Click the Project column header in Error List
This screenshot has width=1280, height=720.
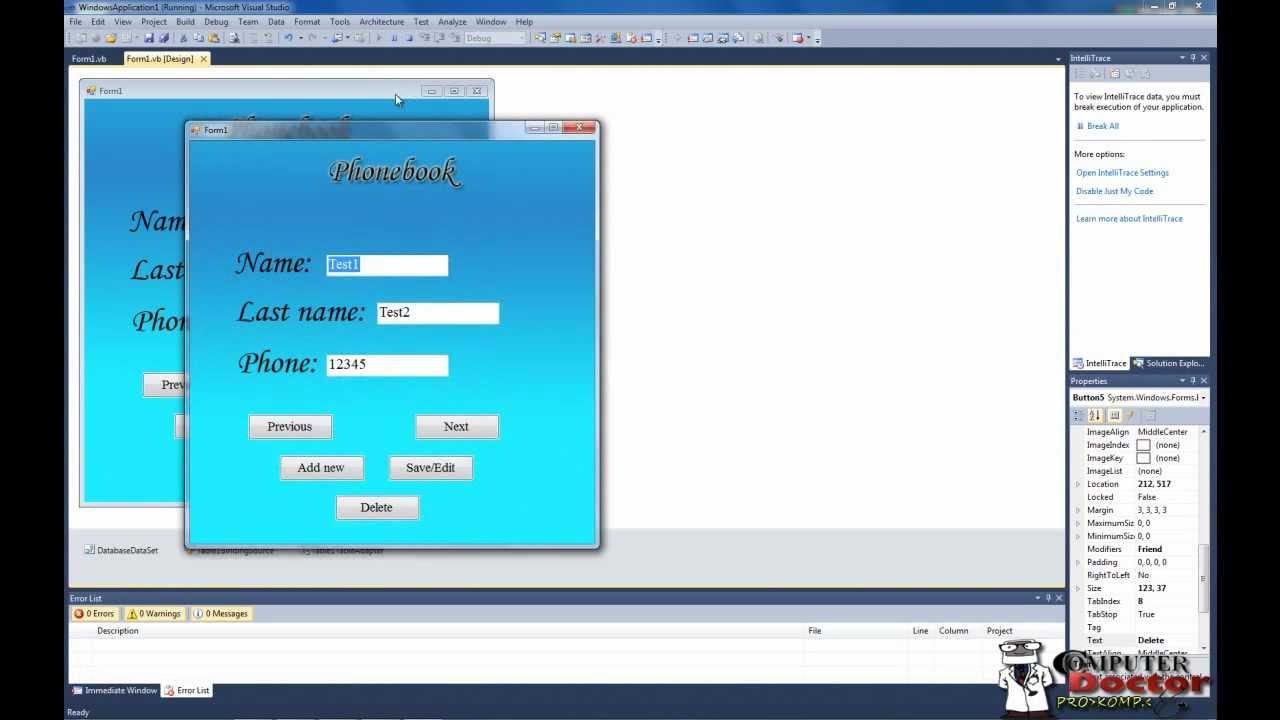coord(999,631)
